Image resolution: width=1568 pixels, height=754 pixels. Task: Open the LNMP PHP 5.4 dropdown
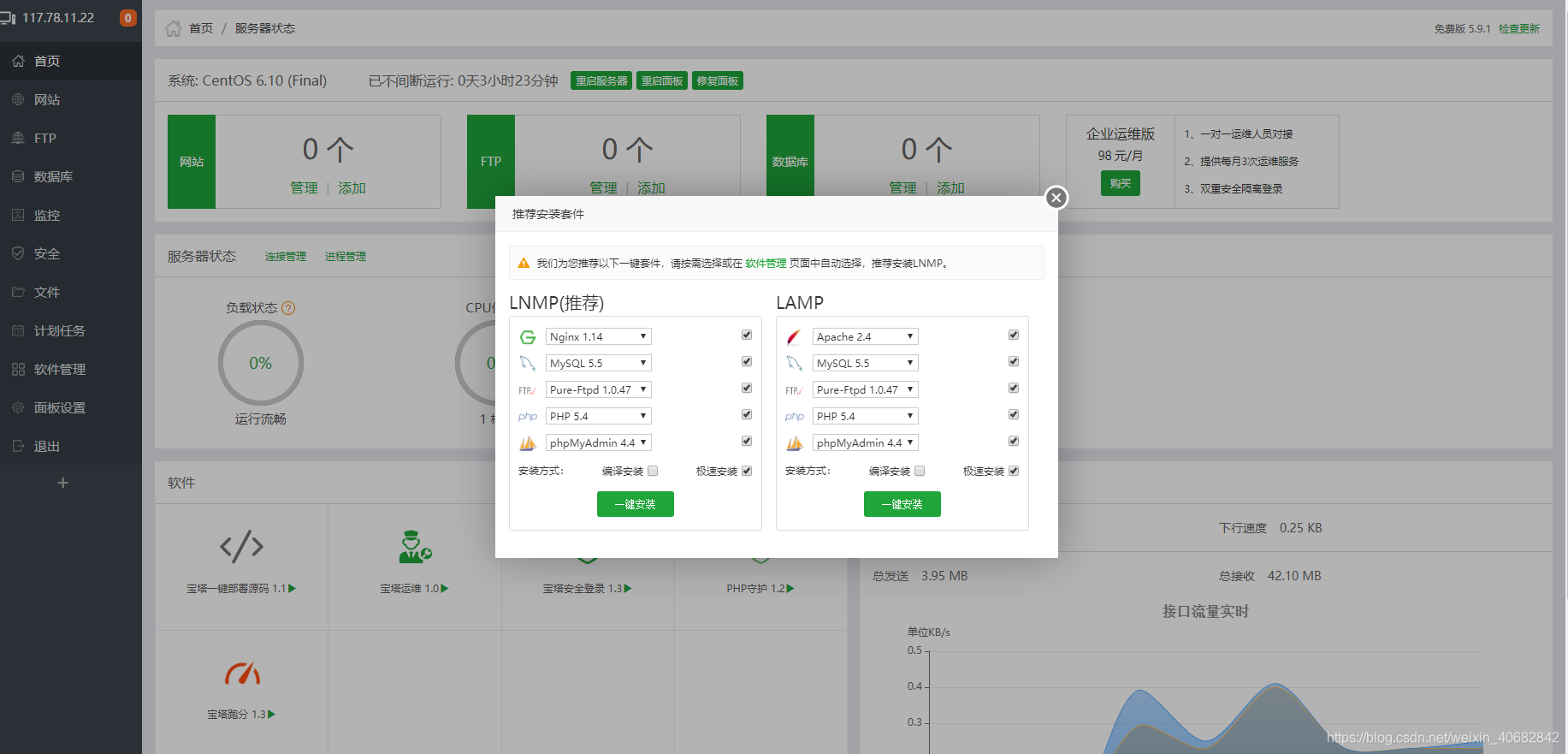click(599, 416)
